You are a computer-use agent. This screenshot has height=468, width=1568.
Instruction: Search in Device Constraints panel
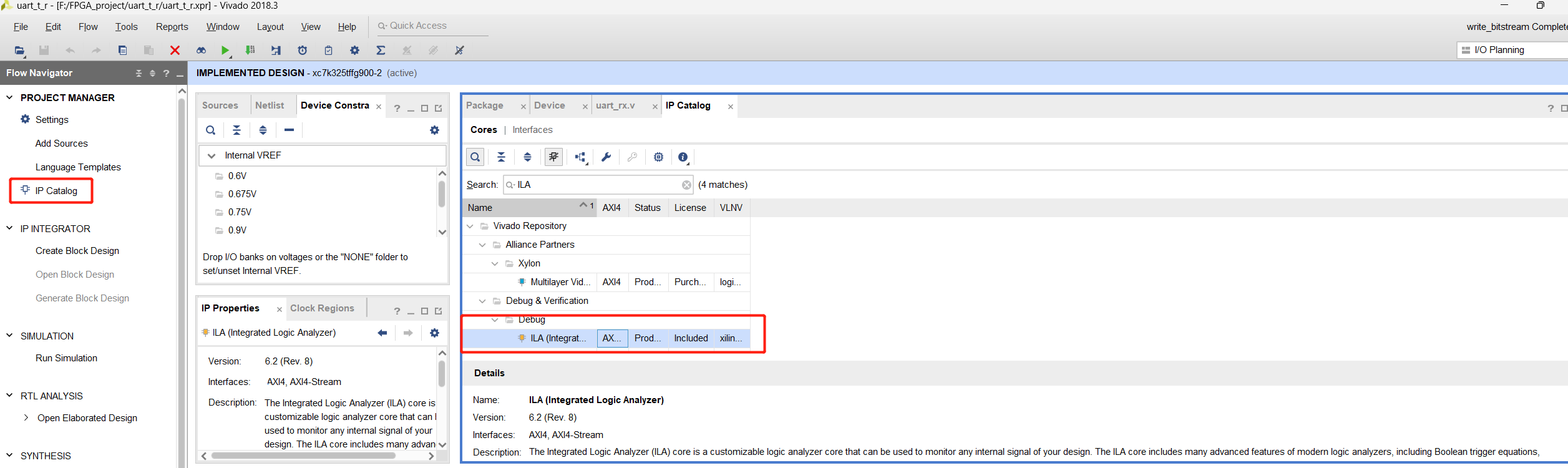[x=211, y=130]
